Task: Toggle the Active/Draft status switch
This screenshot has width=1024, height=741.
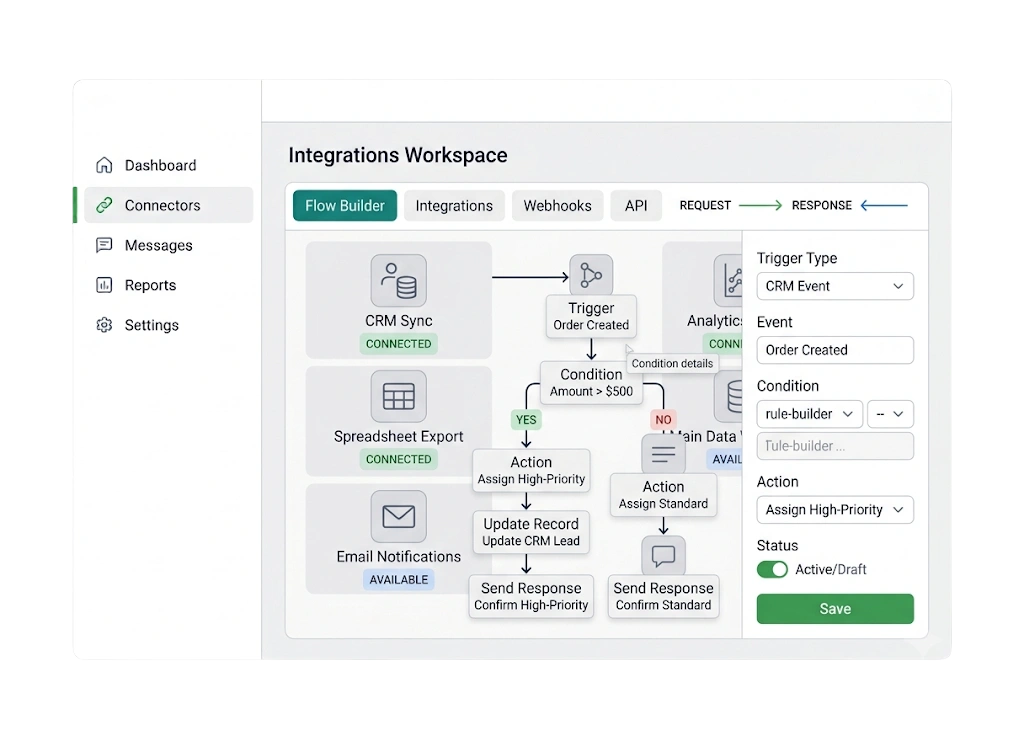Action: click(x=773, y=569)
